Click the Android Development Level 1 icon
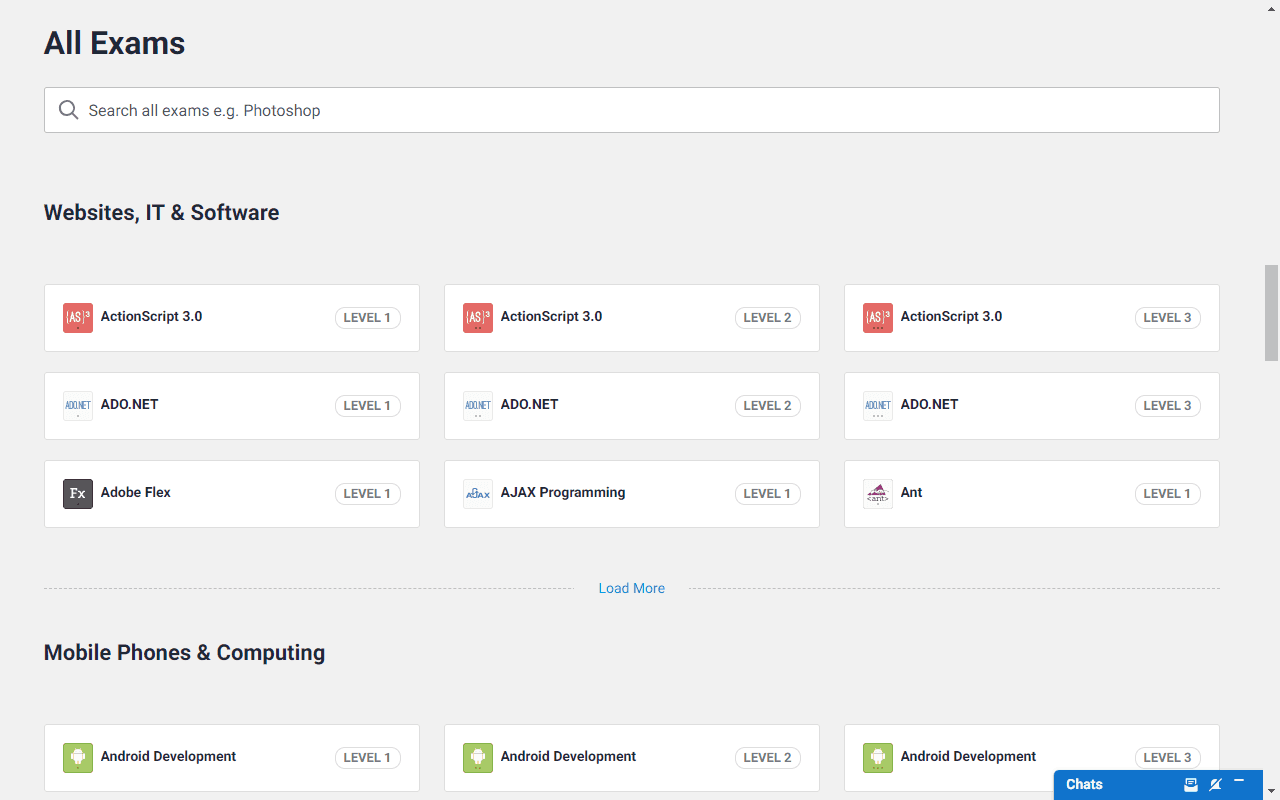 [78, 758]
